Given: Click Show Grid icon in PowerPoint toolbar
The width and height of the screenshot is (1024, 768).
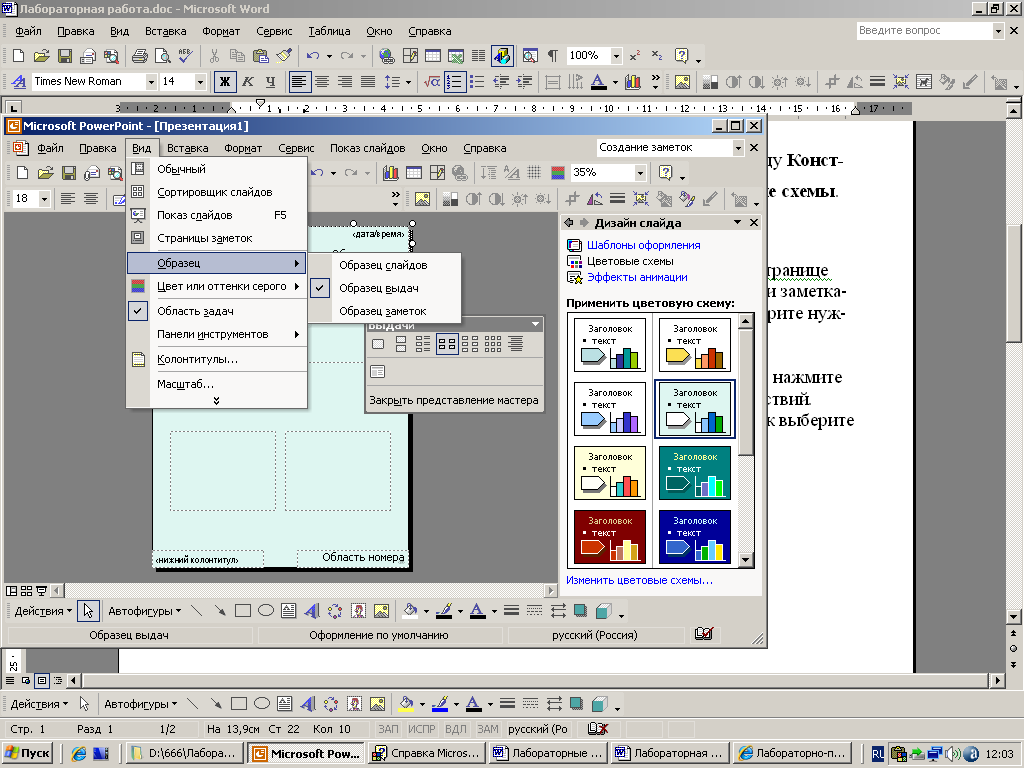Looking at the screenshot, I should click(534, 173).
